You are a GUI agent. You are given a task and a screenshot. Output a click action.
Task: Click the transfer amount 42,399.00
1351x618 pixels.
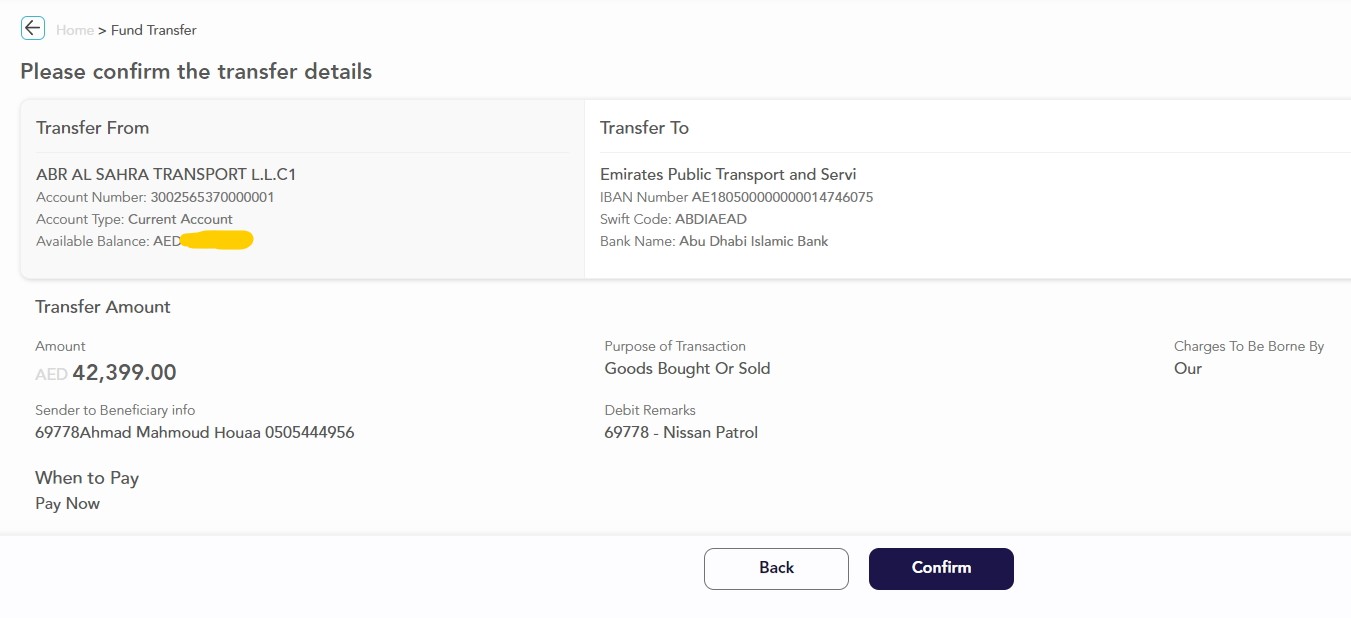click(124, 373)
